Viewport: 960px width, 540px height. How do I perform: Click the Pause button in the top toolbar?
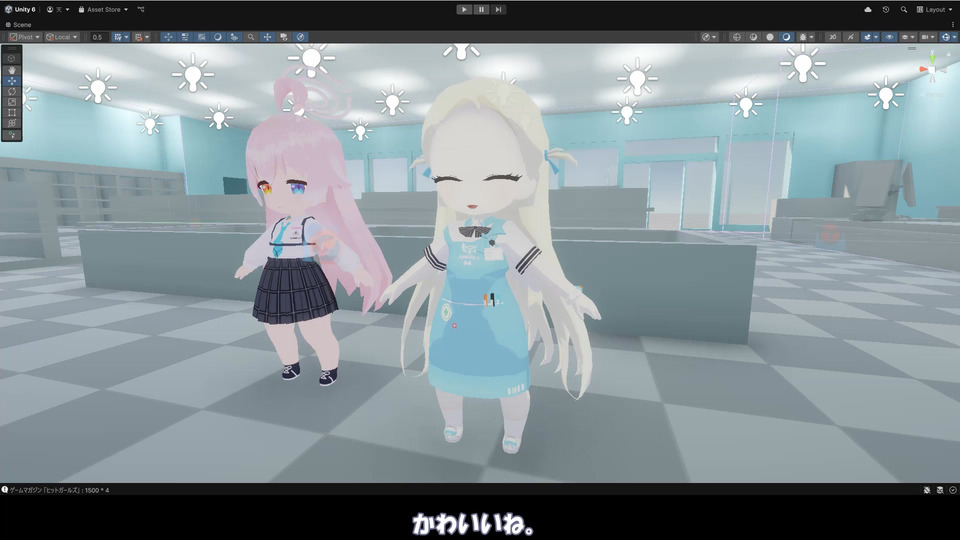tap(481, 9)
